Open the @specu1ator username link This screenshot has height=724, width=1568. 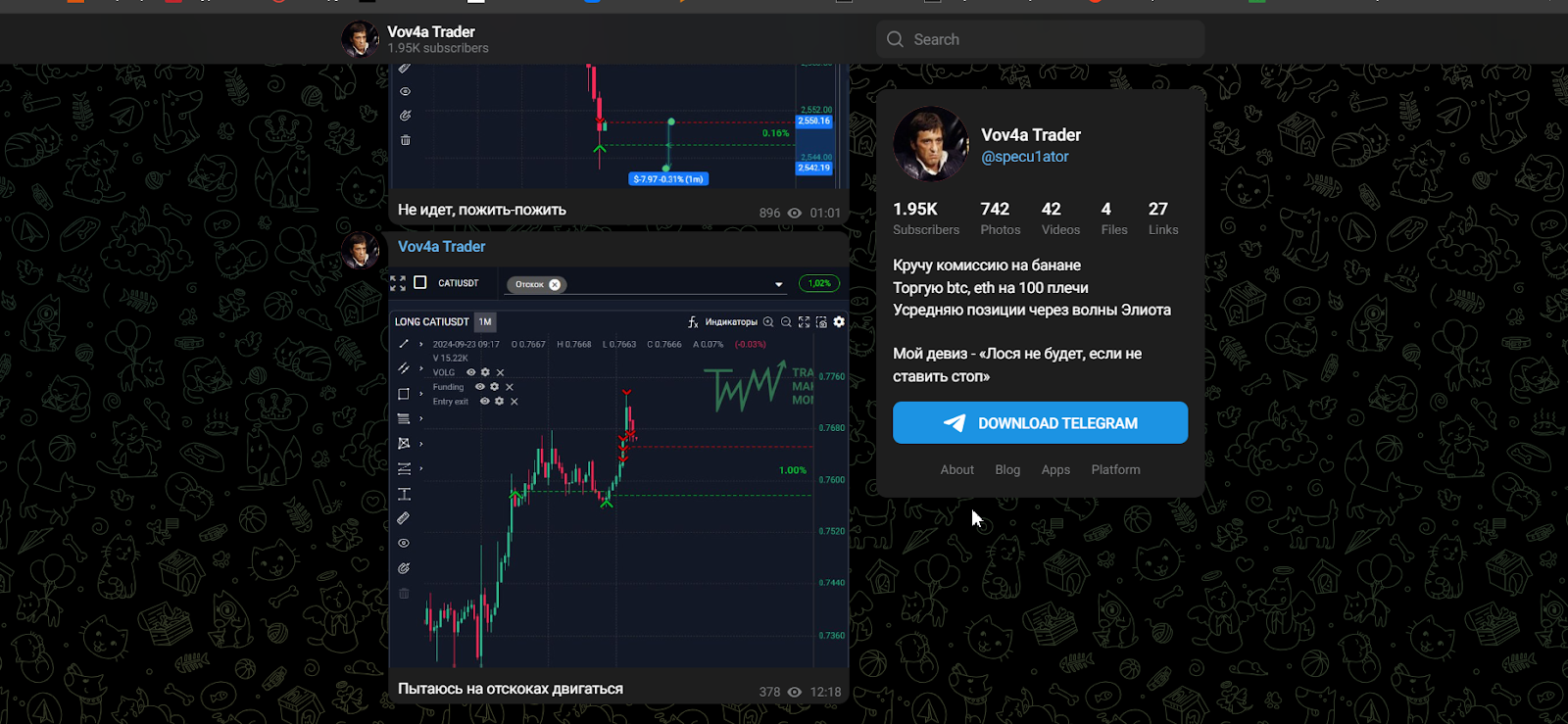click(1025, 157)
